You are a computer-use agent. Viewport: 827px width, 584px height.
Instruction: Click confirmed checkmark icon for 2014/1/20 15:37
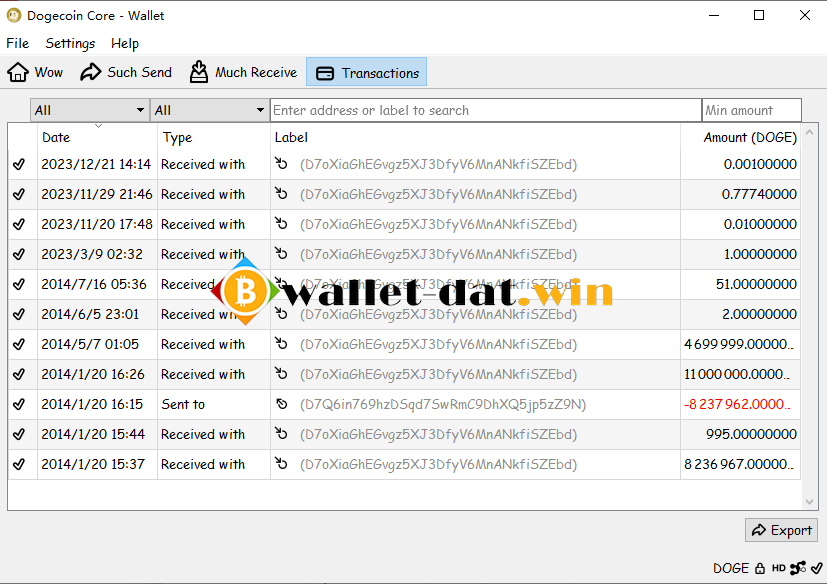click(19, 464)
